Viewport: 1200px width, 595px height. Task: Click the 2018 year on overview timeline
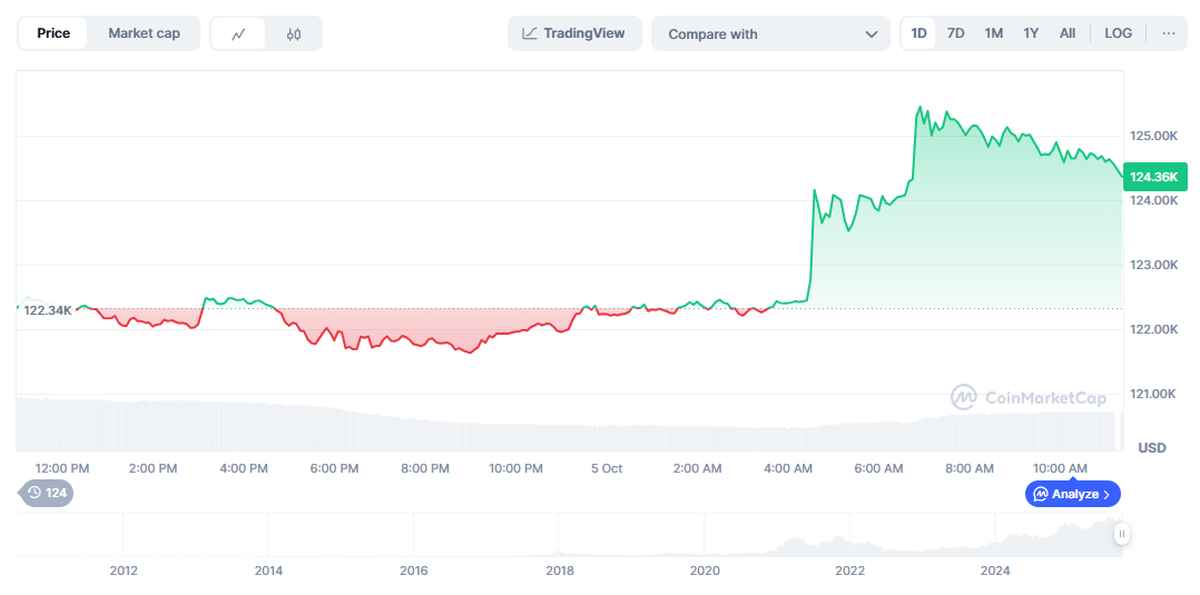560,570
